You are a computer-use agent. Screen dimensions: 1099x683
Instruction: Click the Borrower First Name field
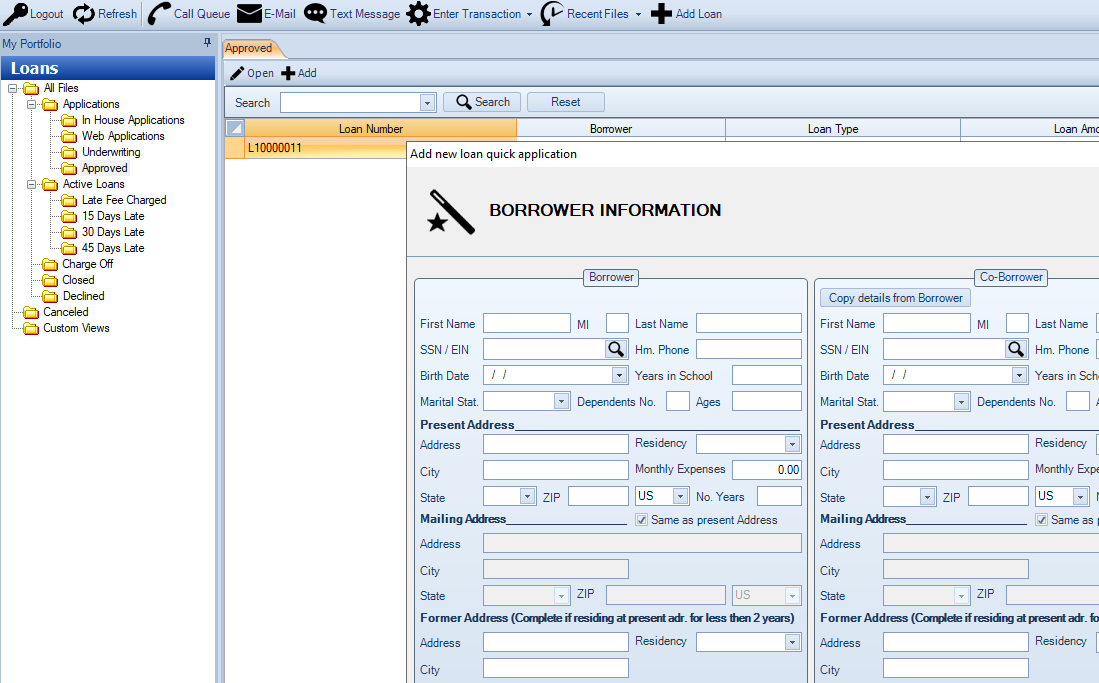coord(526,323)
